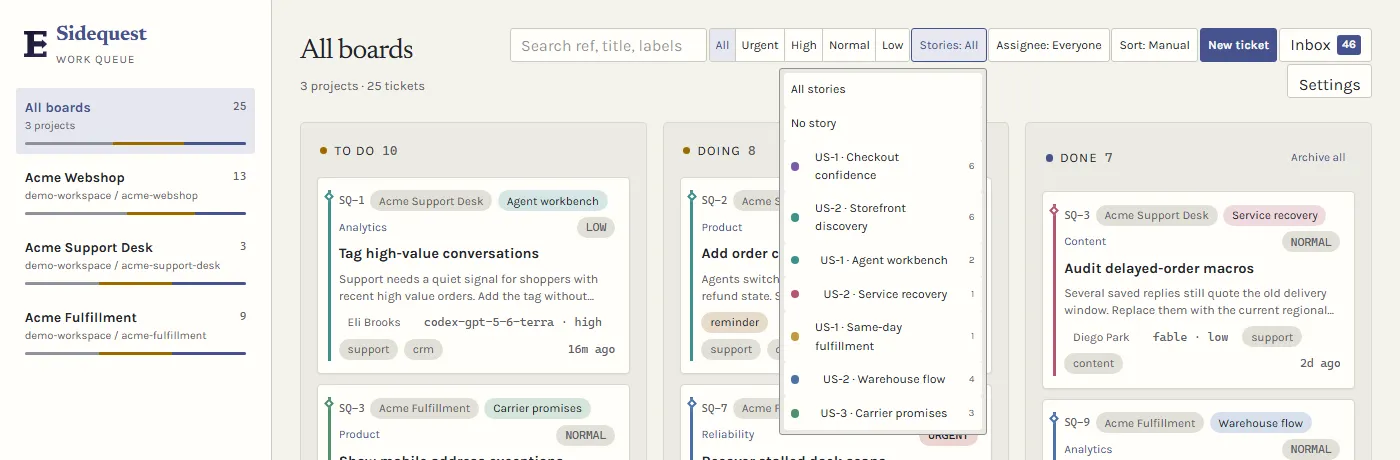Viewport: 1400px width, 460px height.
Task: Select the purple dot for US-1 Checkout confidence
Action: click(795, 166)
